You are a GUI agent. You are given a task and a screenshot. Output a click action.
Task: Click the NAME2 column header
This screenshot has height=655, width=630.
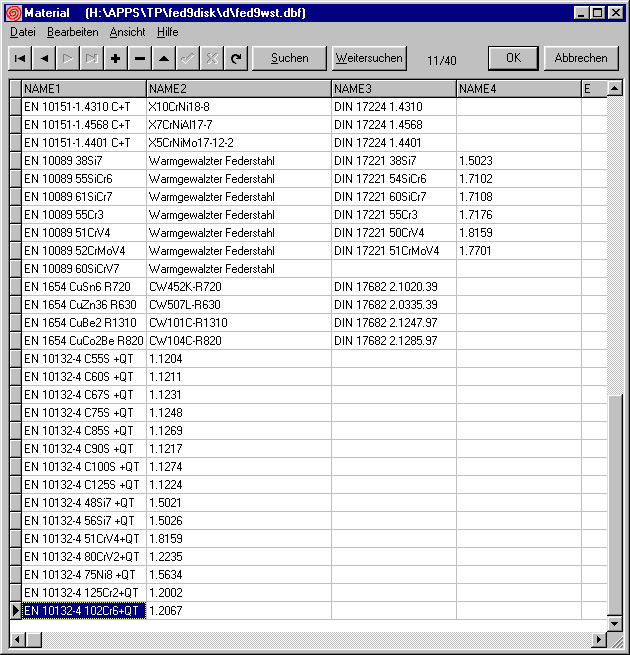pyautogui.click(x=238, y=89)
